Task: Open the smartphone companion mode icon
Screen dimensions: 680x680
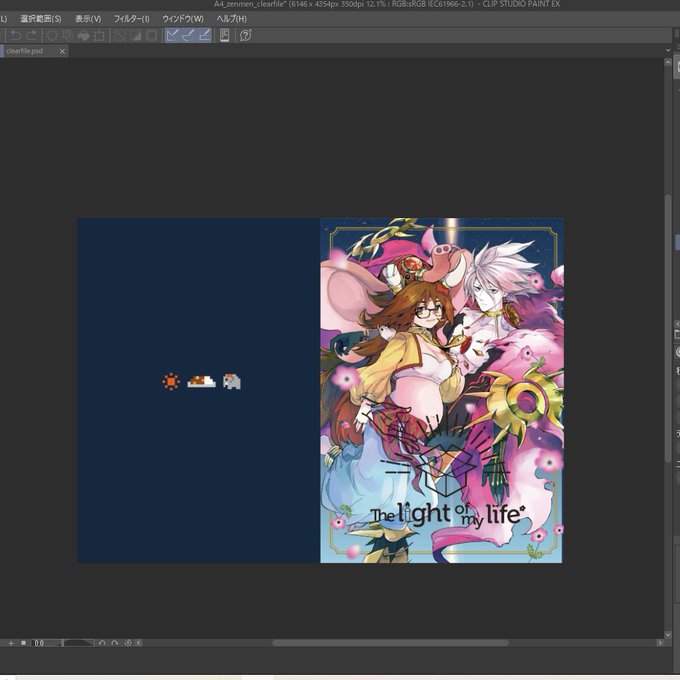Action: 225,36
